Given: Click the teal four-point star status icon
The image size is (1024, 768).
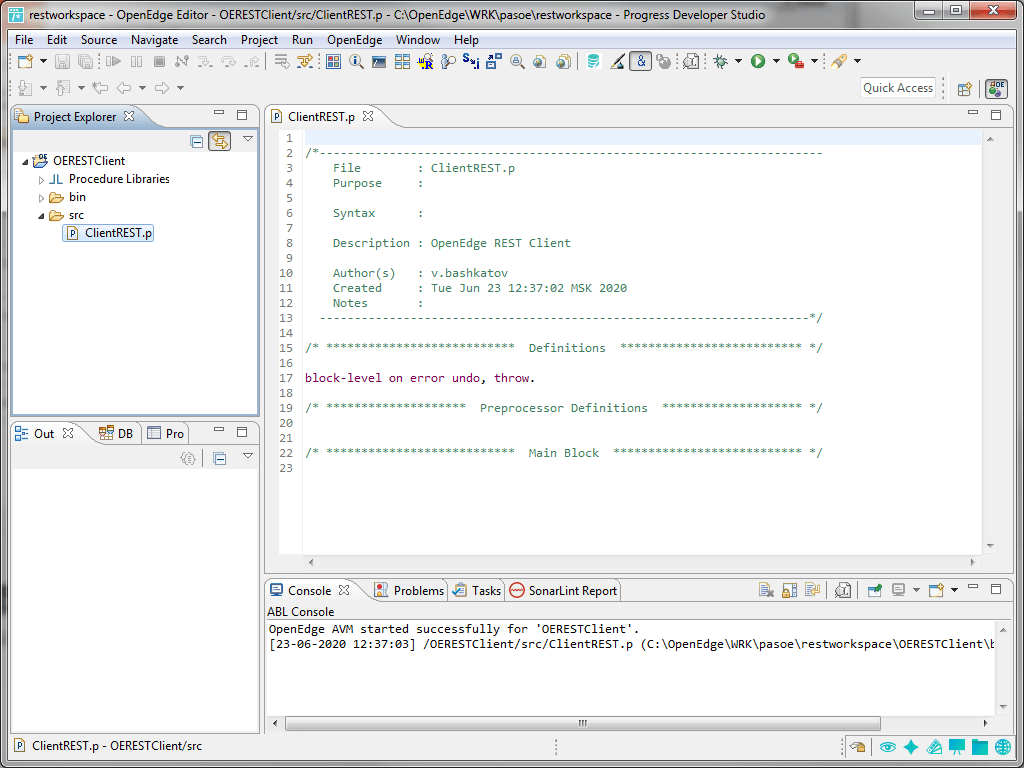Looking at the screenshot, I should point(911,746).
